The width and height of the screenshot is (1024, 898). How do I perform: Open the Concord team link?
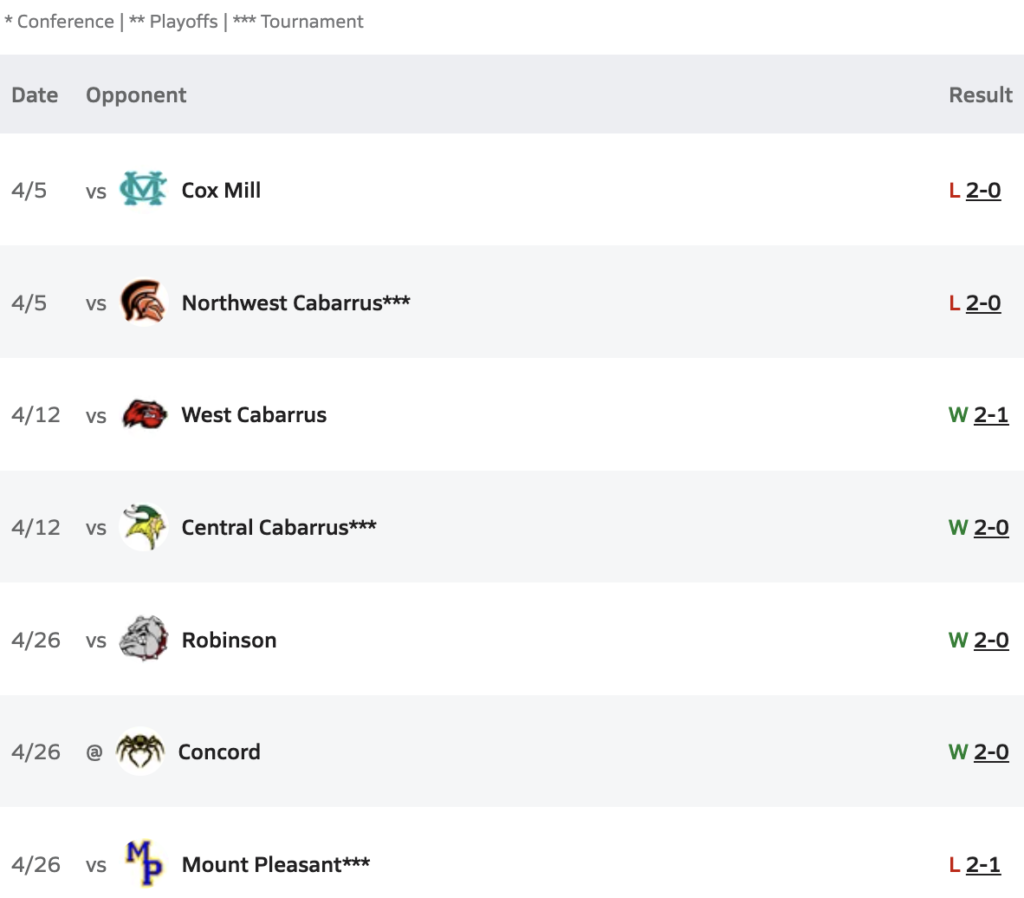coord(219,752)
